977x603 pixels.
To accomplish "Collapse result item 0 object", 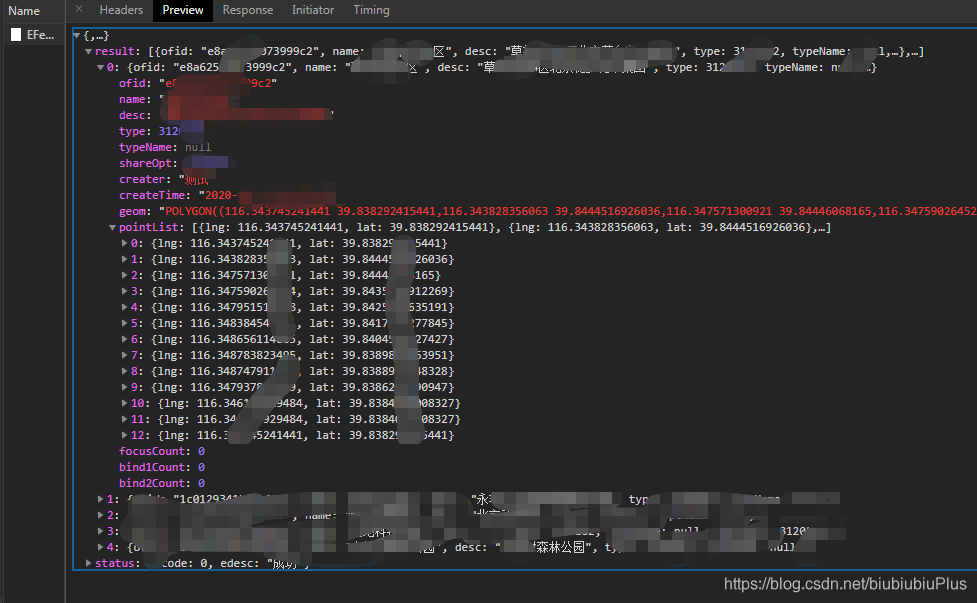I will click(x=100, y=67).
